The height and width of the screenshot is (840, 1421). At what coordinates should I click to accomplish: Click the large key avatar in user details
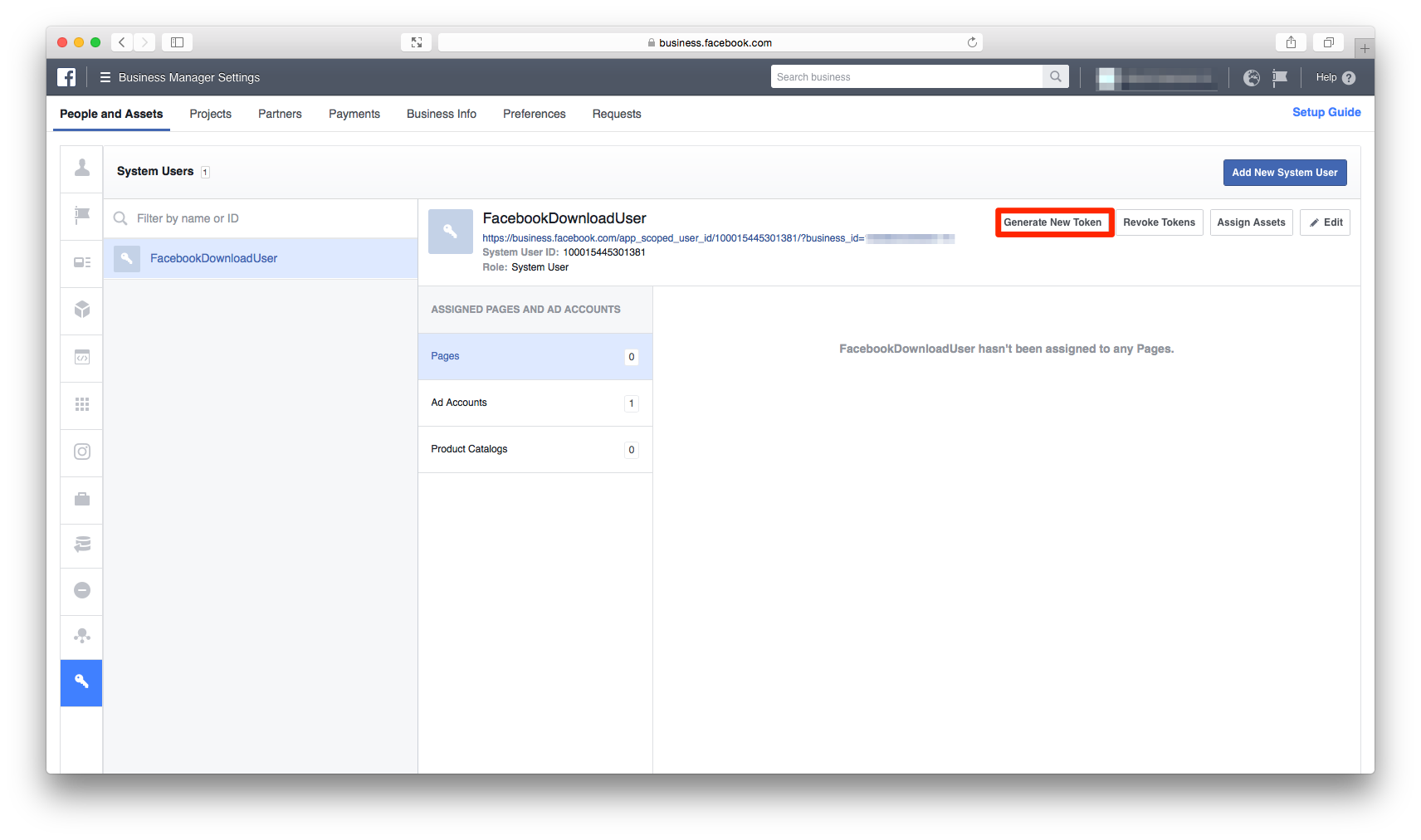451,232
